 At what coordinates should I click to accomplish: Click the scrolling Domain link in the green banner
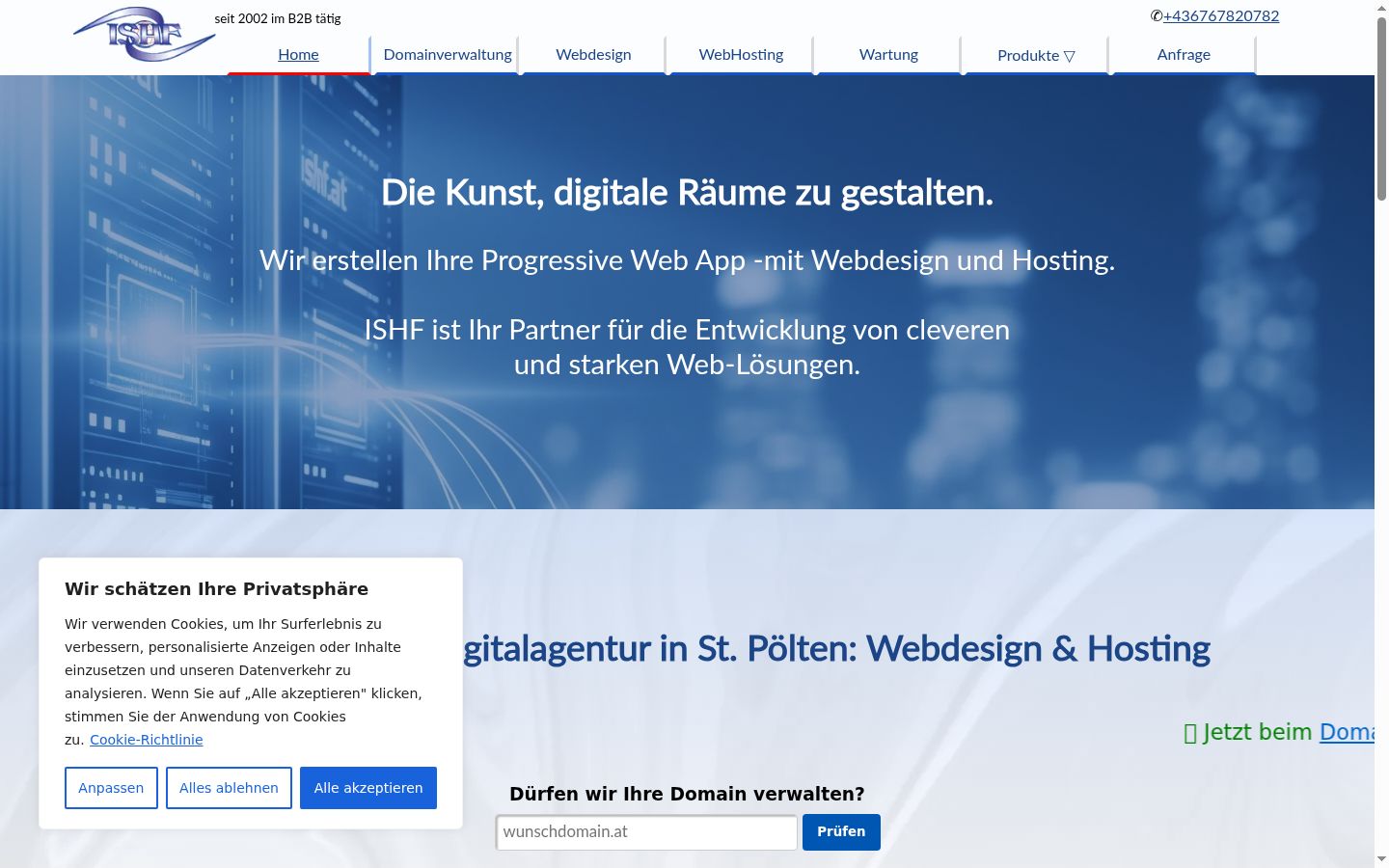[x=1347, y=732]
